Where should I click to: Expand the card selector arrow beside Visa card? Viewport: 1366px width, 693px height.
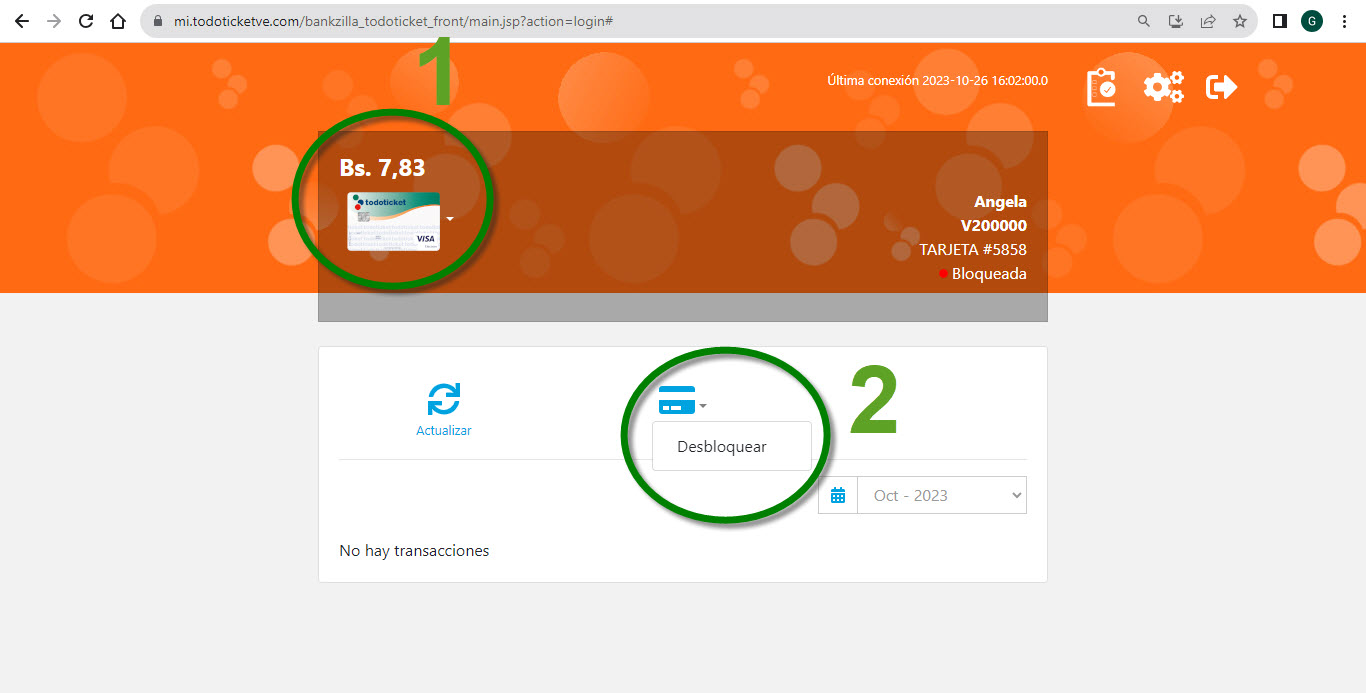tap(450, 219)
